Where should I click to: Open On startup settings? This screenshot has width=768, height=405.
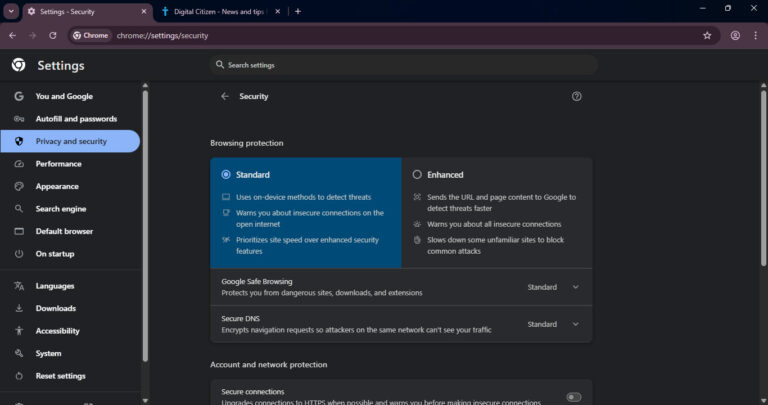pyautogui.click(x=71, y=254)
